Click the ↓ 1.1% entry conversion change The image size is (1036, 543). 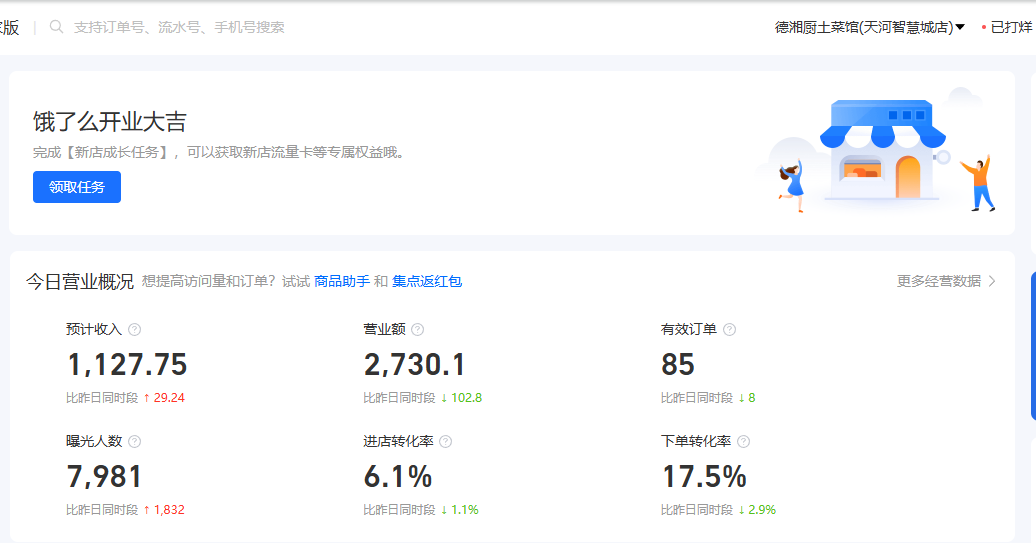click(459, 510)
